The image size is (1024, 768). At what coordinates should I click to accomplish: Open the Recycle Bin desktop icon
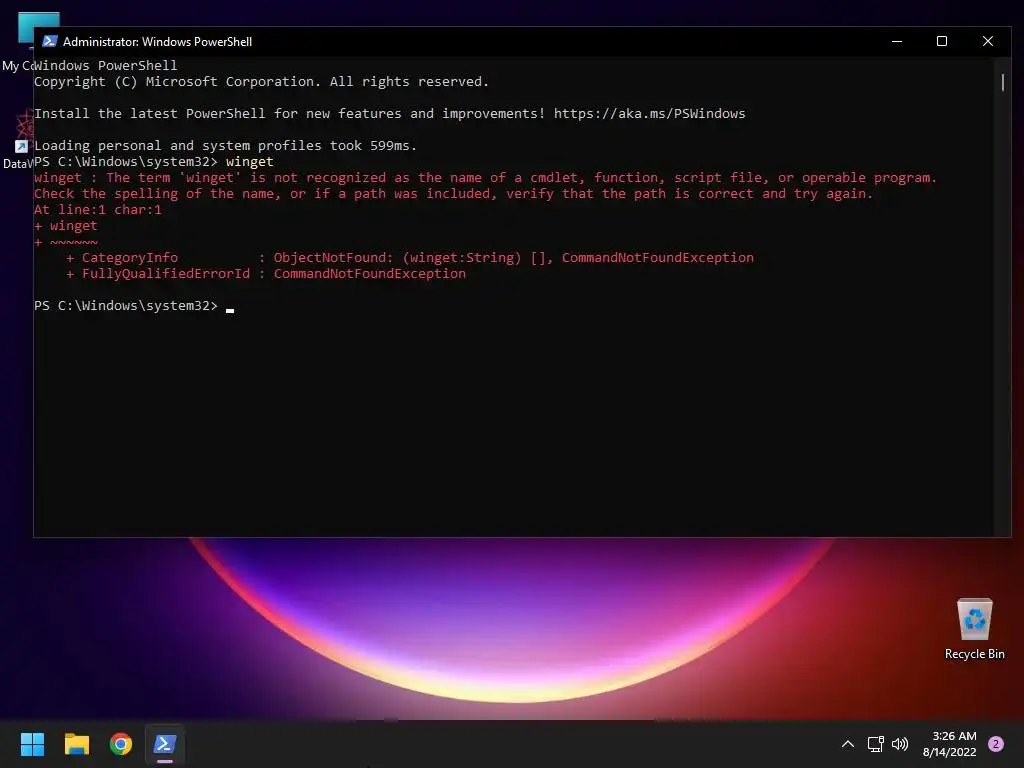[x=974, y=629]
